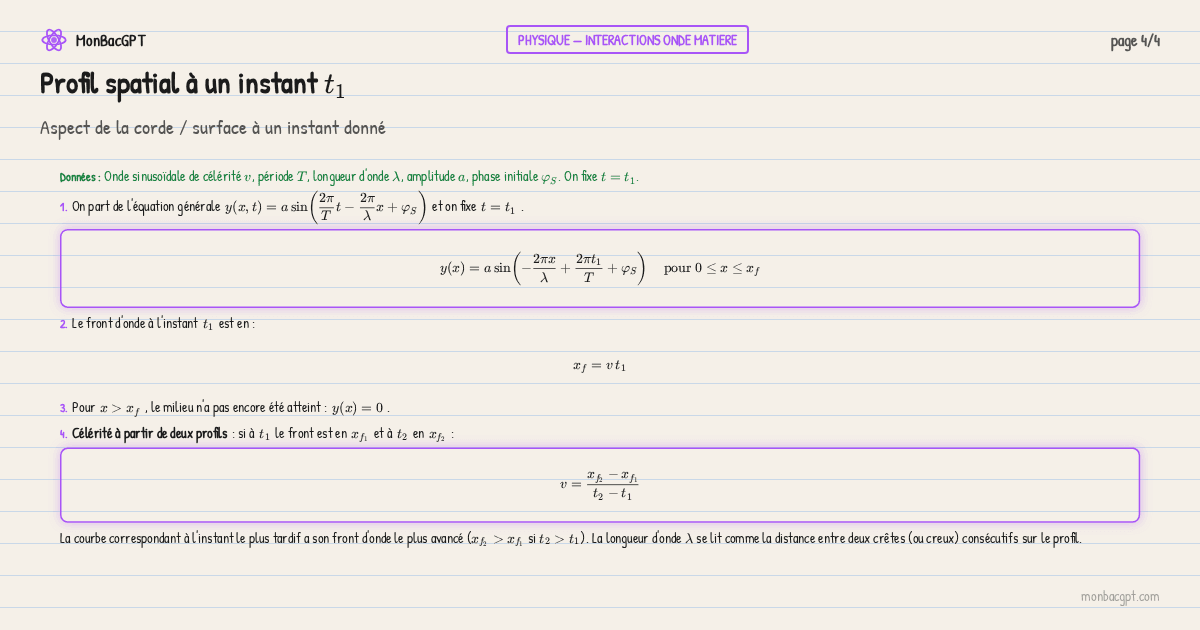Click the green 'Données :' label
Screen dimensions: 1200x630
[x=79, y=177]
